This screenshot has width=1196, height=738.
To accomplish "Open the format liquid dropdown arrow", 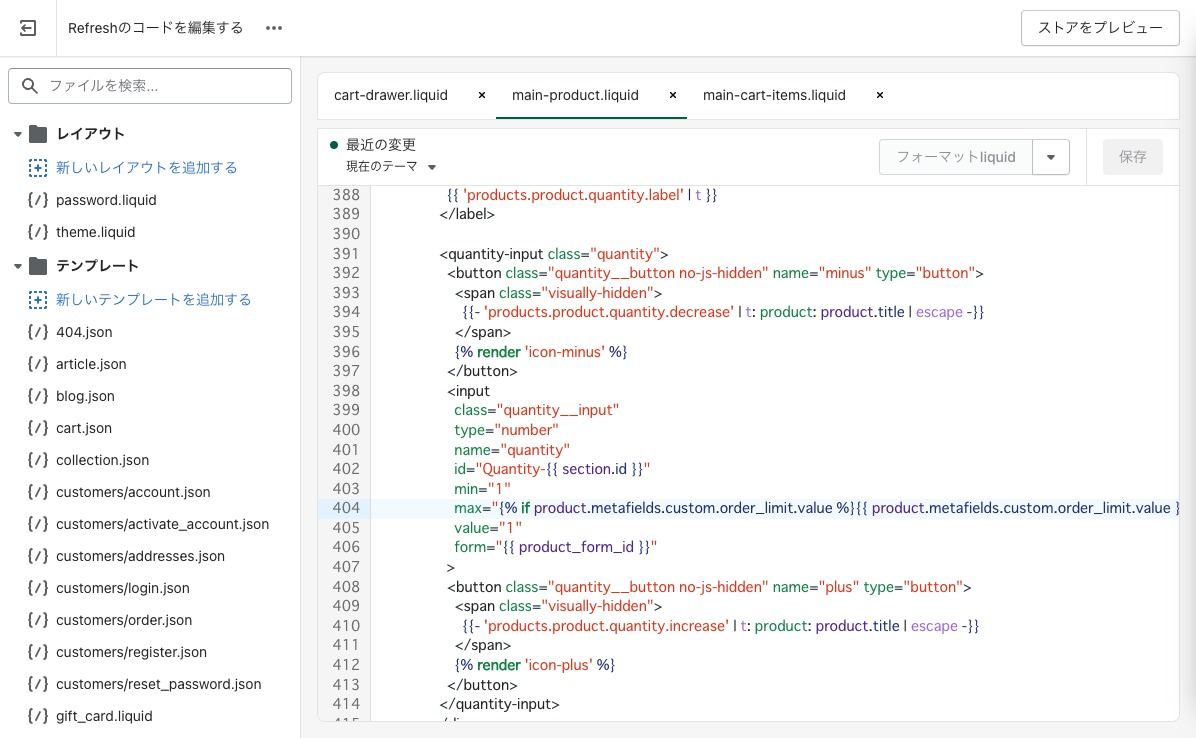I will (x=1050, y=157).
